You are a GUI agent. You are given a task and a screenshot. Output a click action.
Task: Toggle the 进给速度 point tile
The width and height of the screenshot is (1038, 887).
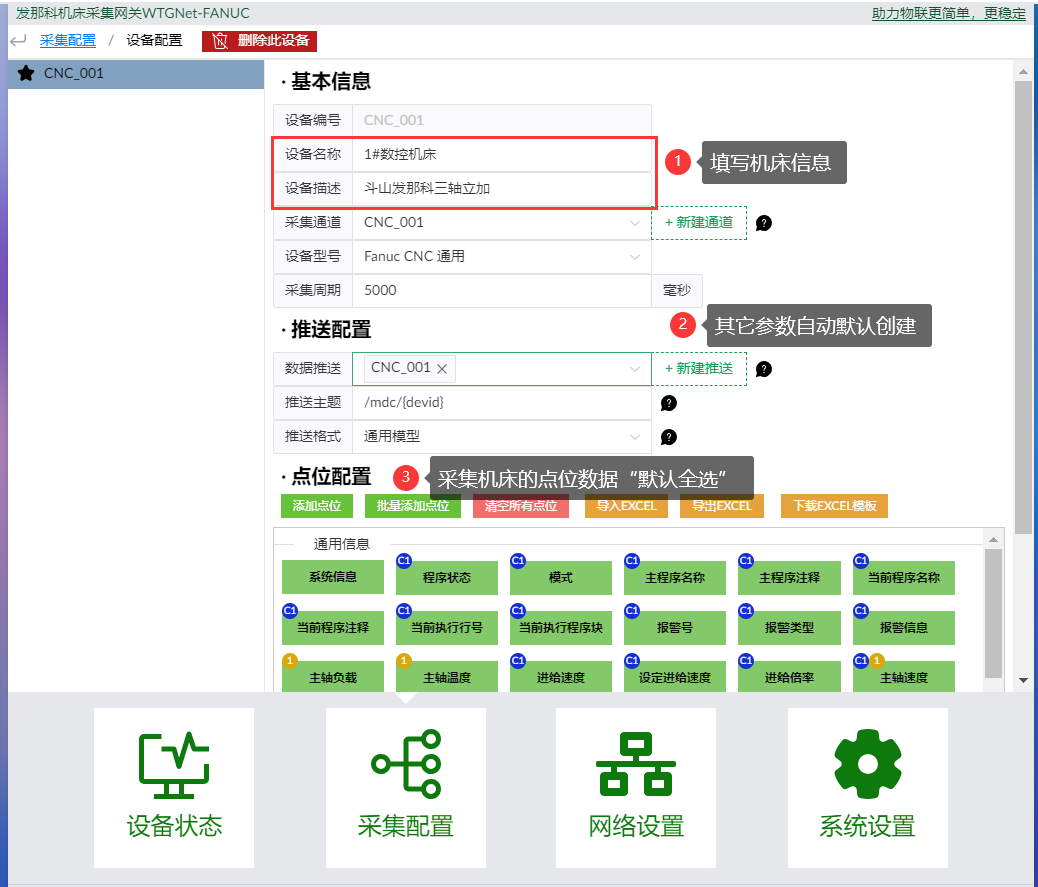[561, 677]
